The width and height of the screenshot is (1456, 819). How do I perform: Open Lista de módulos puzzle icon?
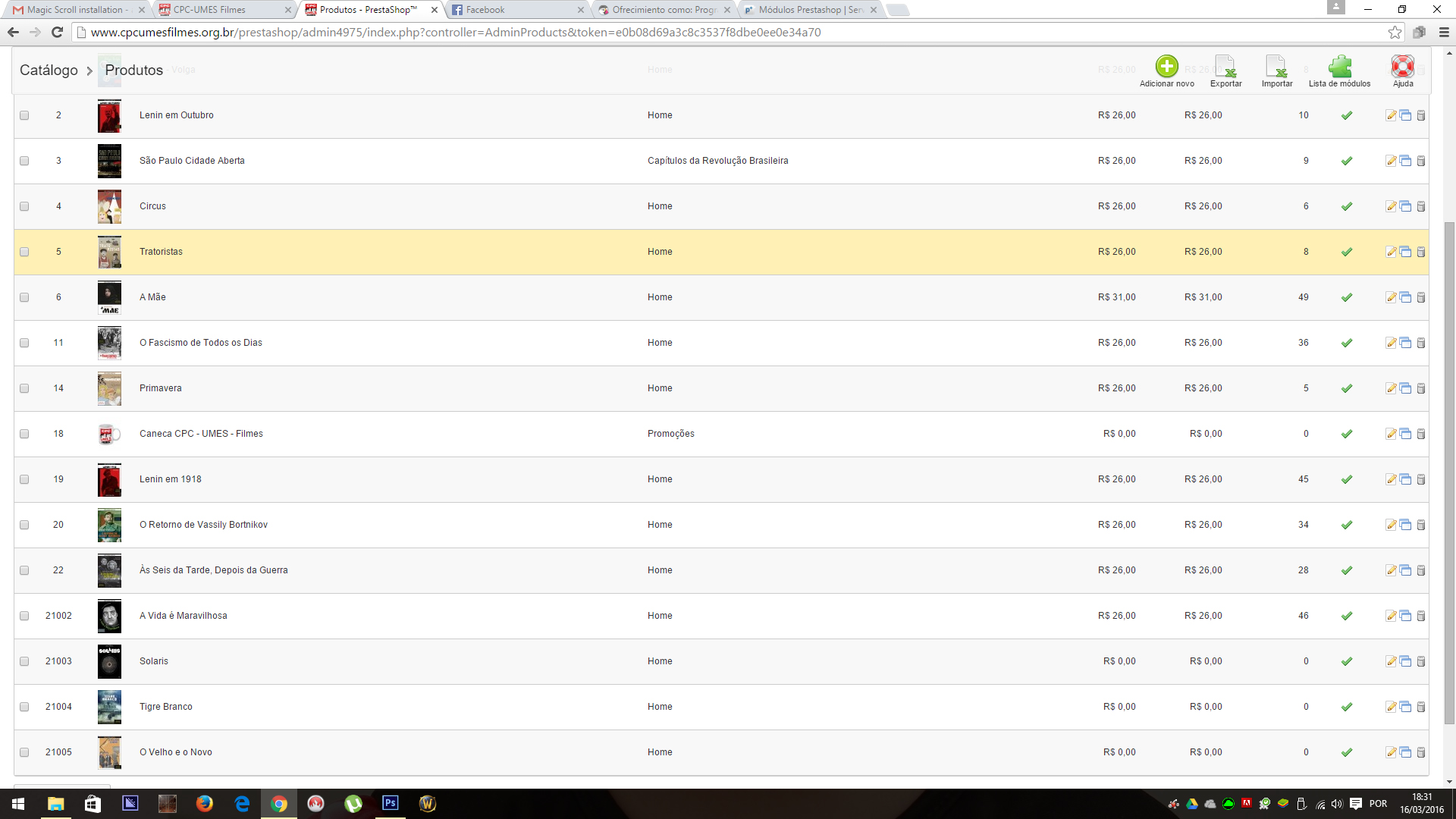(1339, 67)
